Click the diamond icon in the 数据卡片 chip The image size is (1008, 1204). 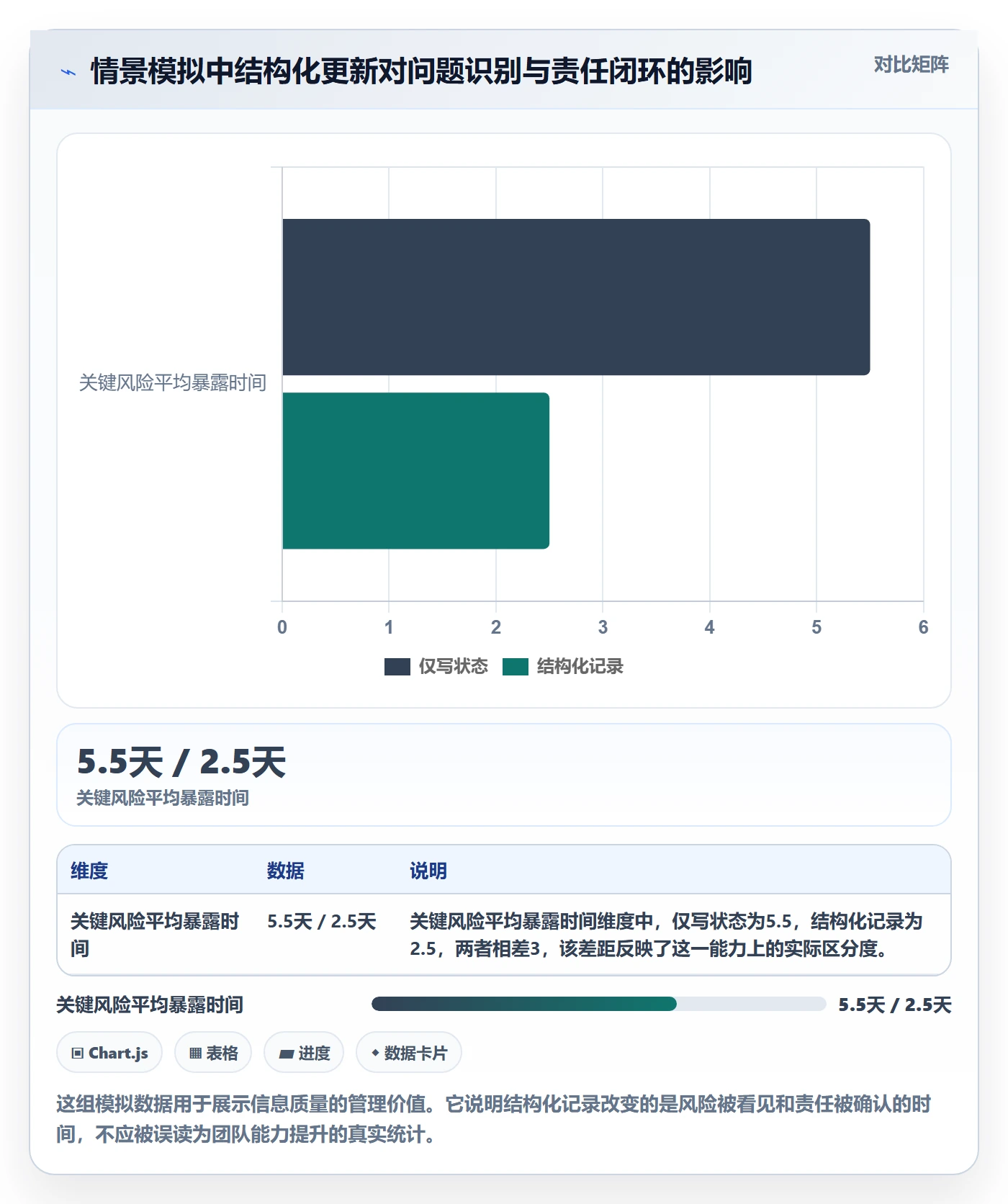coord(375,1053)
